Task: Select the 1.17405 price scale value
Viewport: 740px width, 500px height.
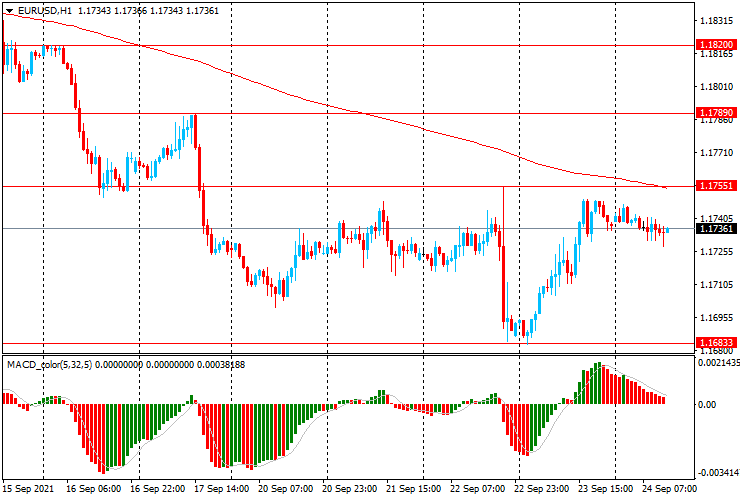Action: tap(716, 219)
